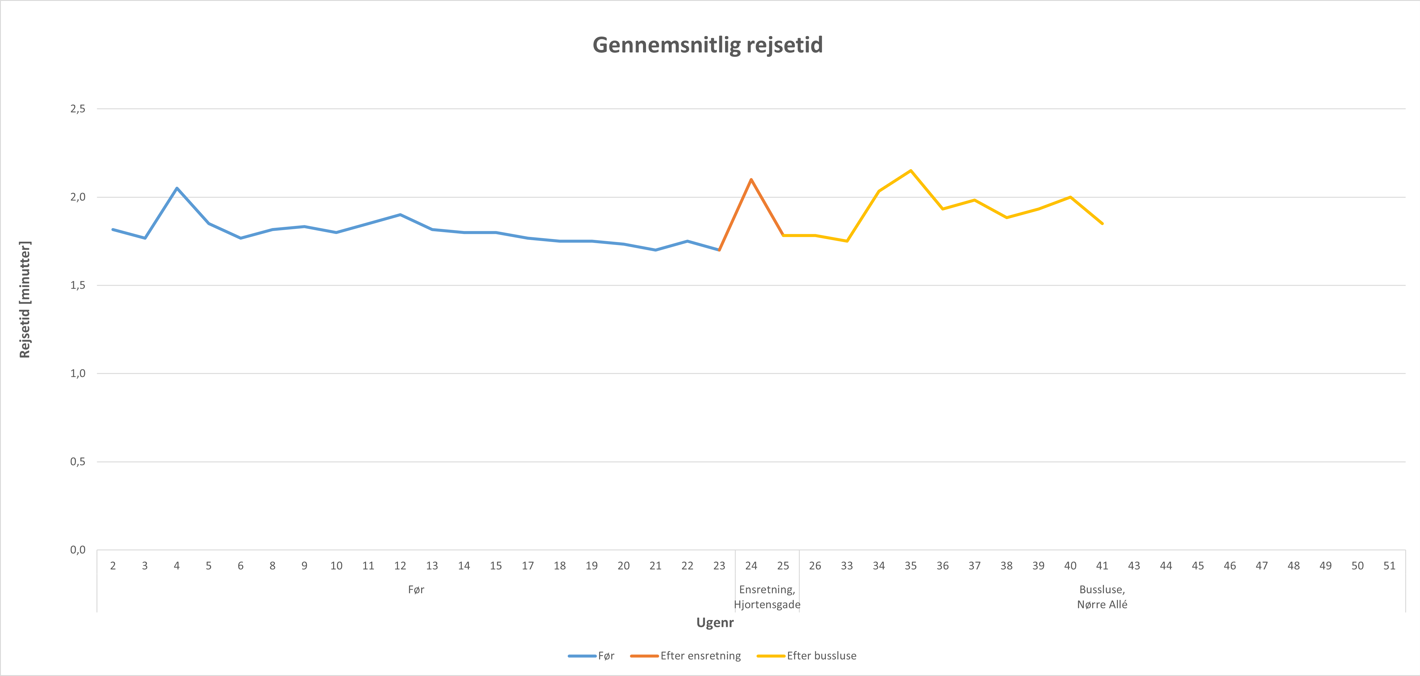
Task: Click the yellow line endpoint at week 41
Action: (1102, 224)
